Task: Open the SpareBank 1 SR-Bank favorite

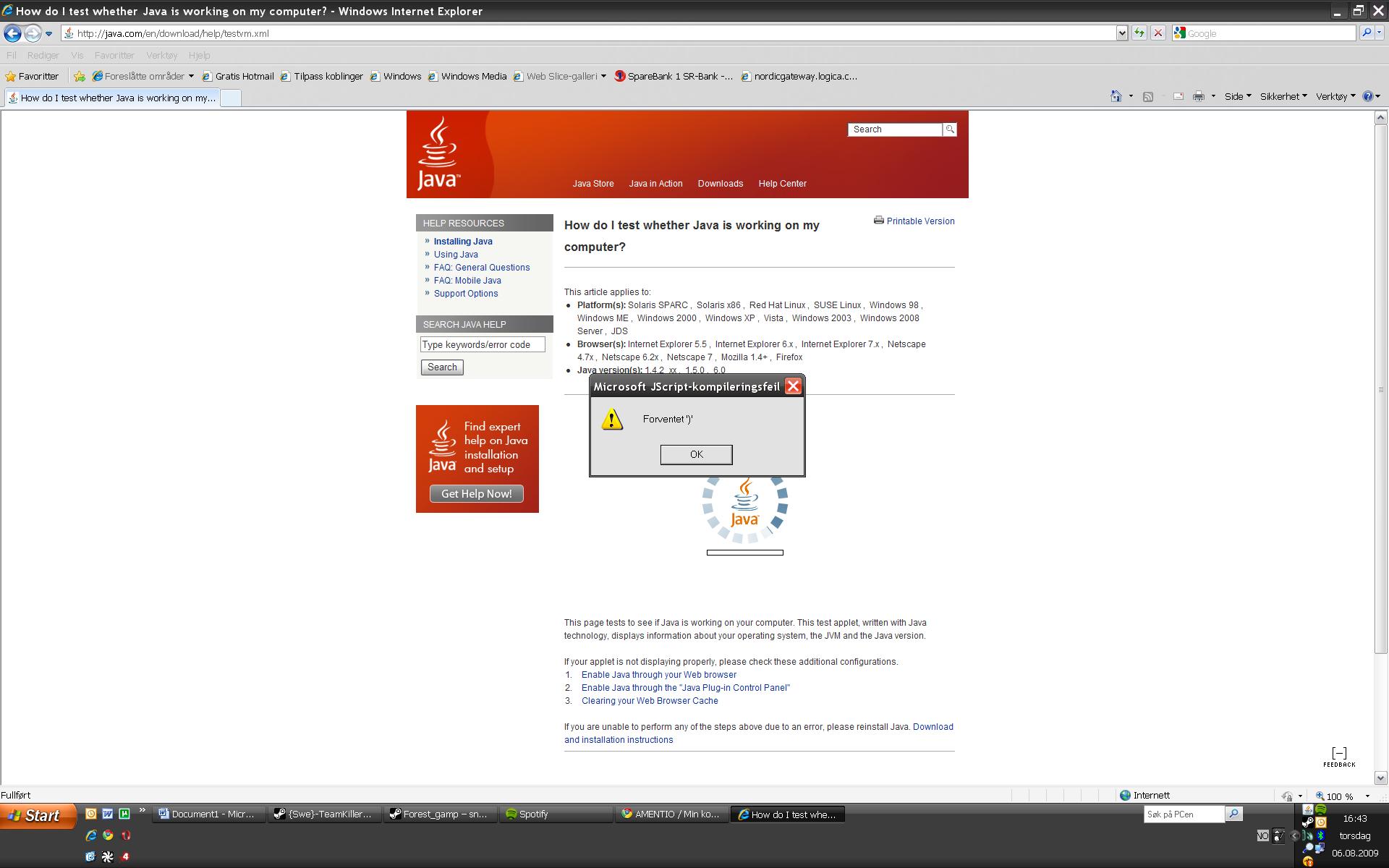Action: coord(674,76)
